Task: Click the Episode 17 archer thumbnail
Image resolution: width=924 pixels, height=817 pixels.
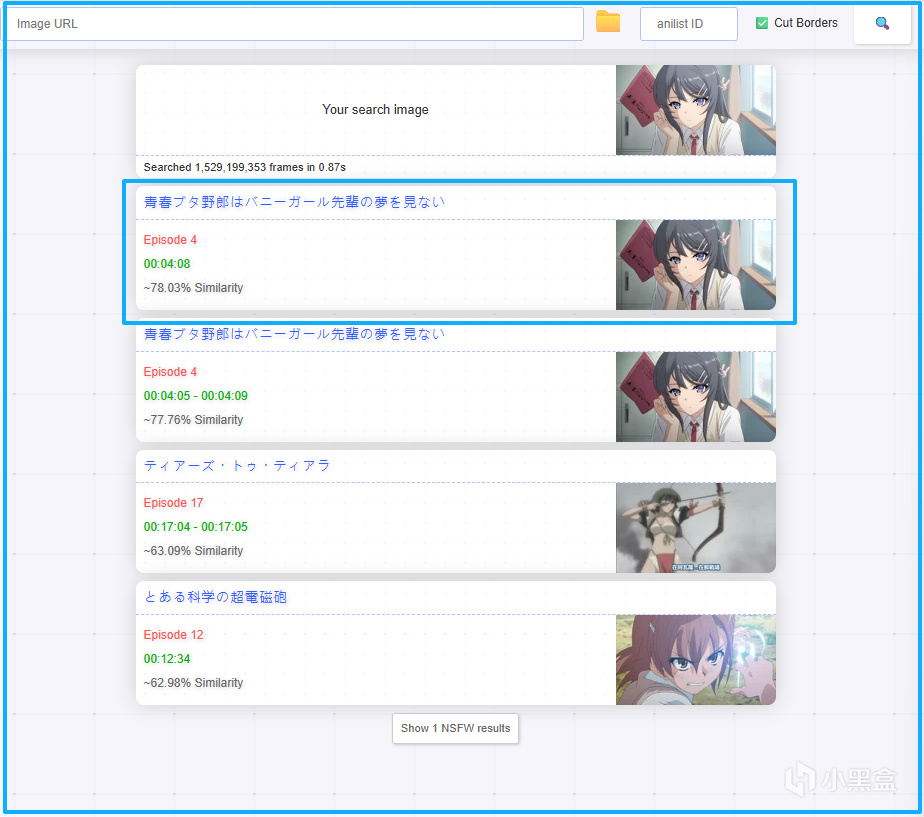Action: pyautogui.click(x=695, y=528)
